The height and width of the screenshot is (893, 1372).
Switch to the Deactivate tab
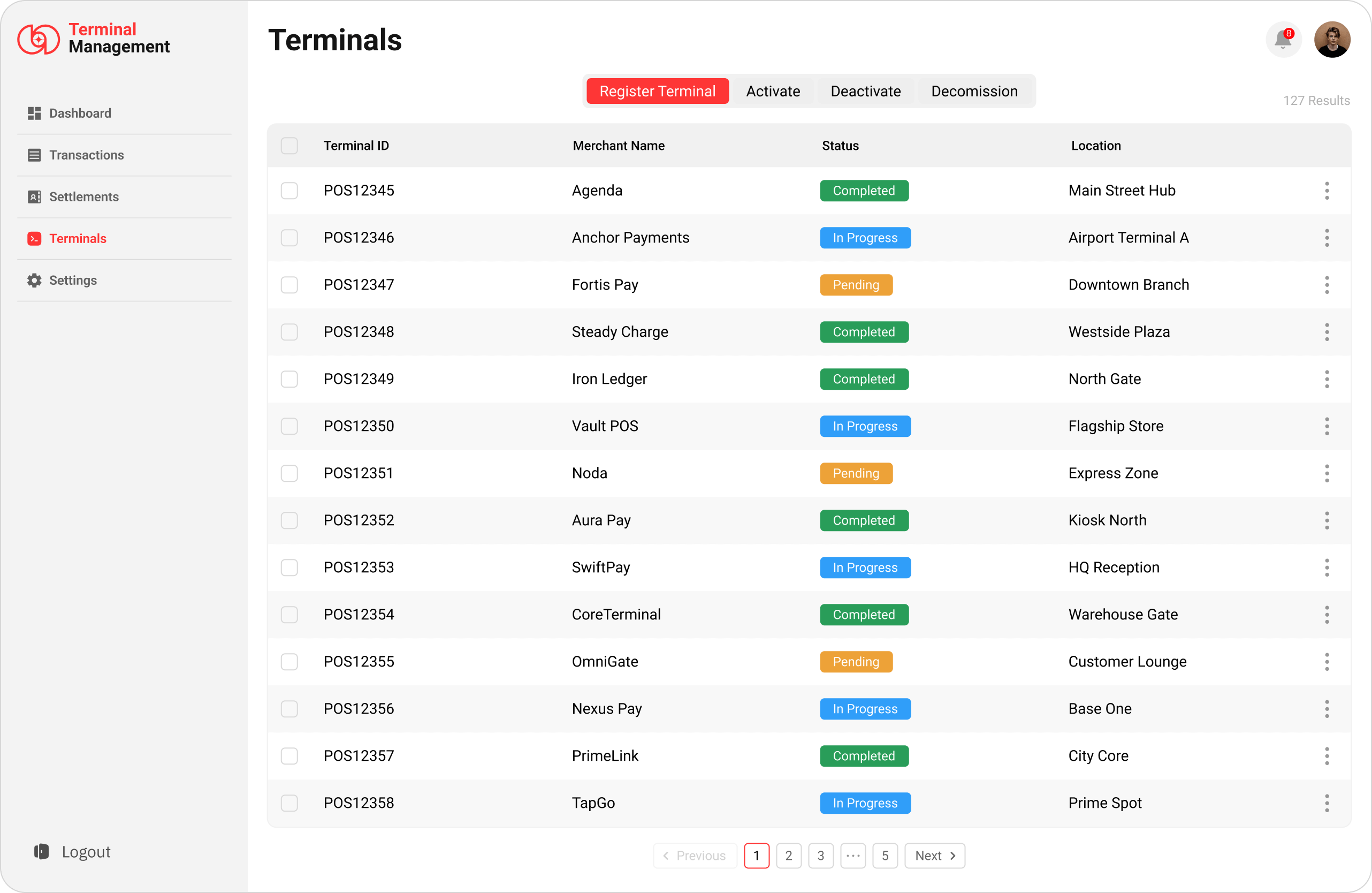tap(865, 91)
